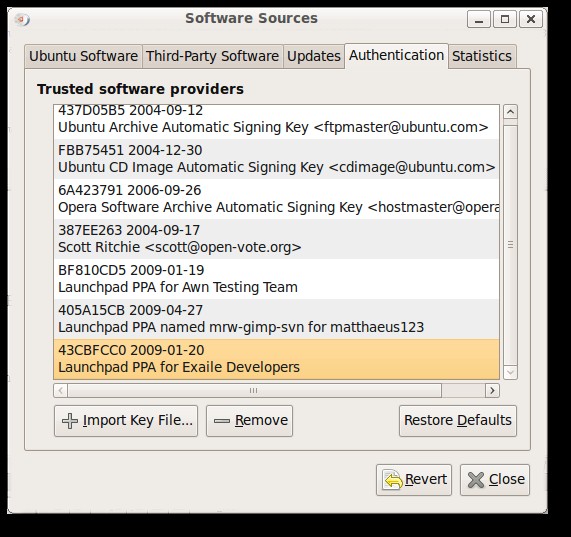The image size is (571, 537).
Task: Click the Trusted software providers heading
Action: [140, 90]
